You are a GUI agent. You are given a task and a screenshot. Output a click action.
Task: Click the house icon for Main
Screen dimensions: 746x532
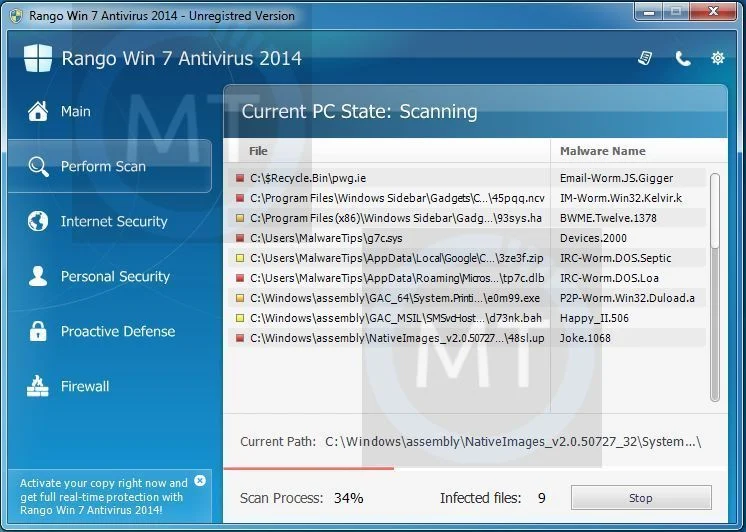[x=38, y=111]
